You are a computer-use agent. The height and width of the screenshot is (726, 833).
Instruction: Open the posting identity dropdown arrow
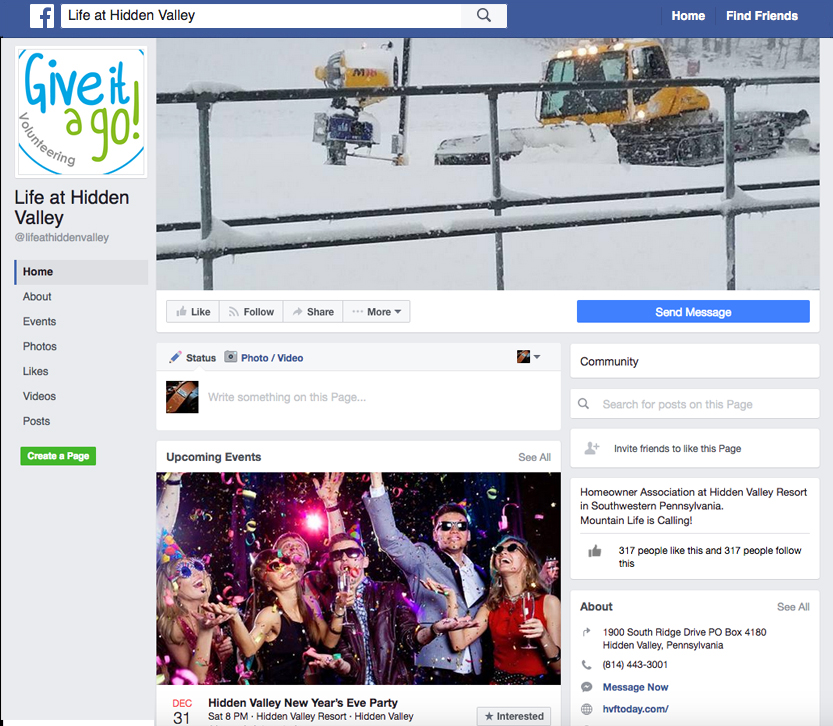point(537,357)
